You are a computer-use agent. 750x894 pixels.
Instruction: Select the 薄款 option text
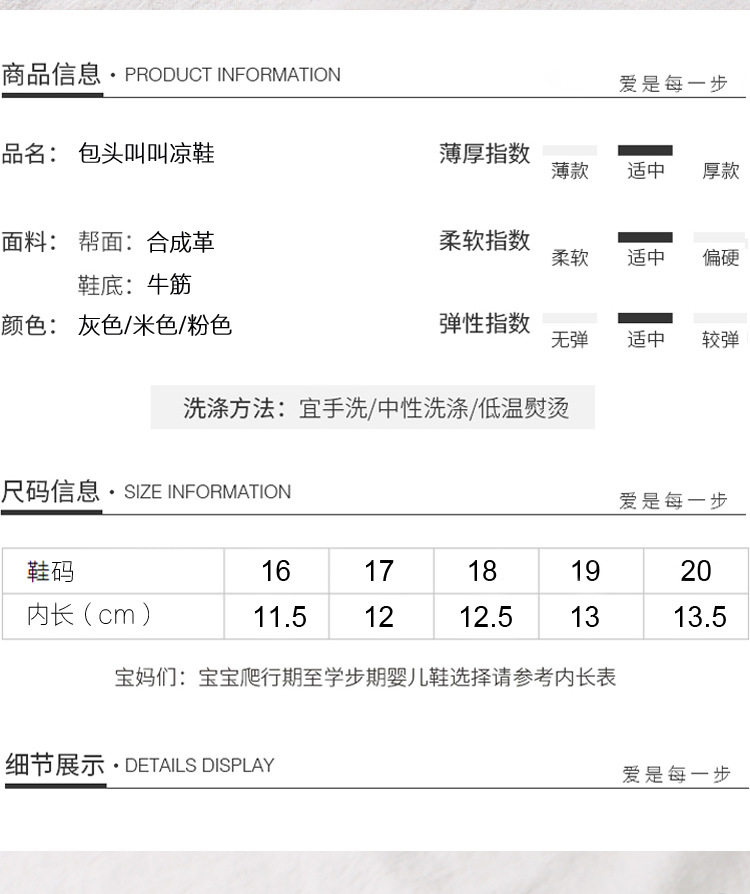569,170
